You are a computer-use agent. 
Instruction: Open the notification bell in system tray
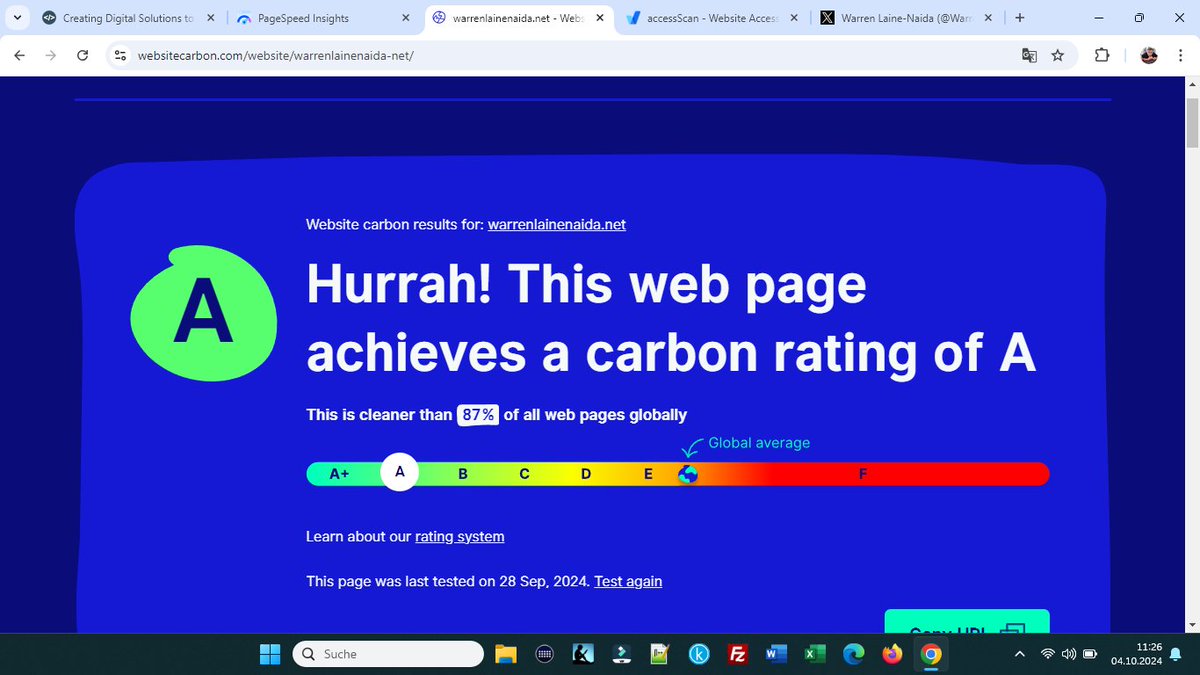click(1174, 653)
